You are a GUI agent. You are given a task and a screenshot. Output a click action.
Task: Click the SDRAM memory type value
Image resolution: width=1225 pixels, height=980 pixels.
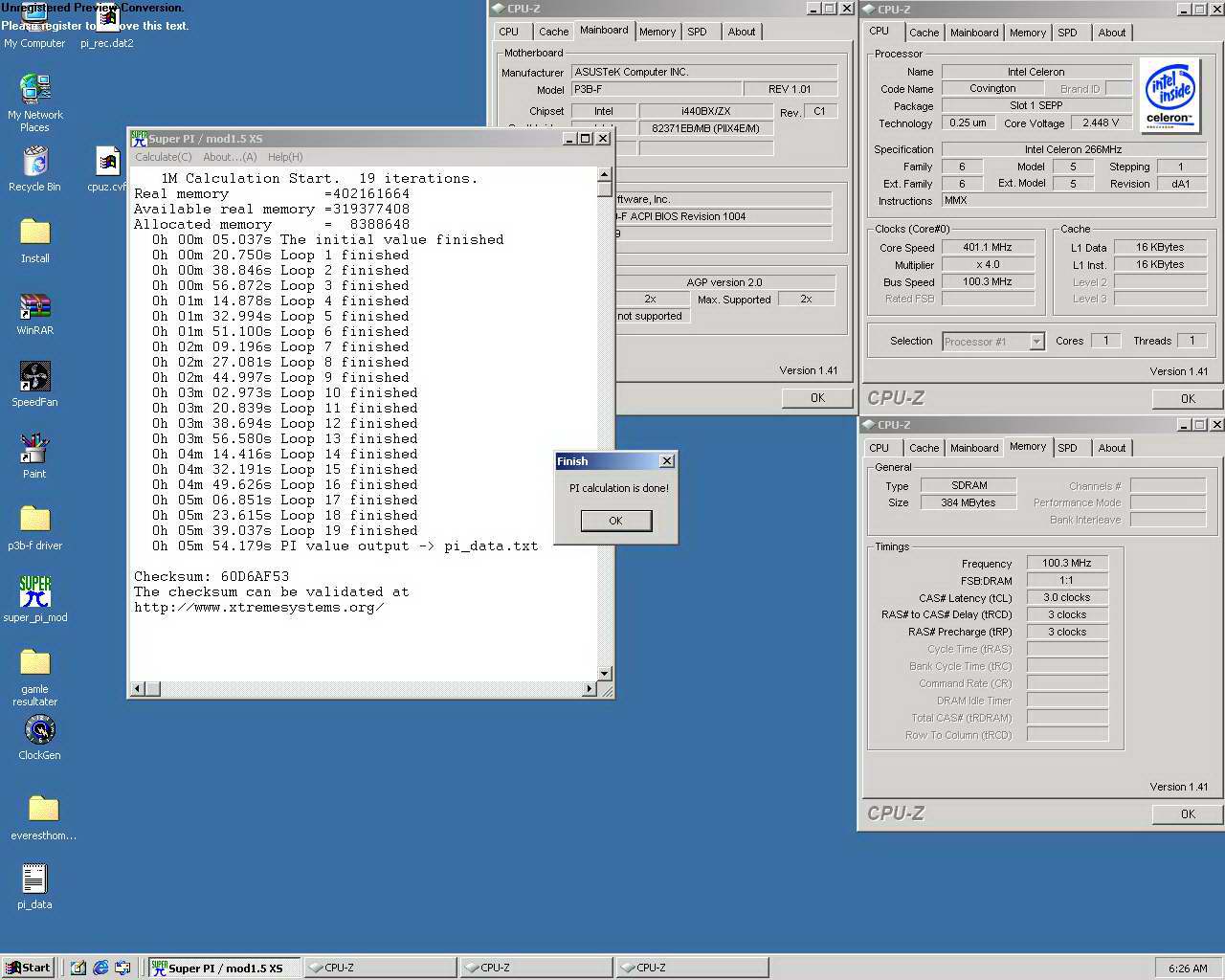pos(969,485)
